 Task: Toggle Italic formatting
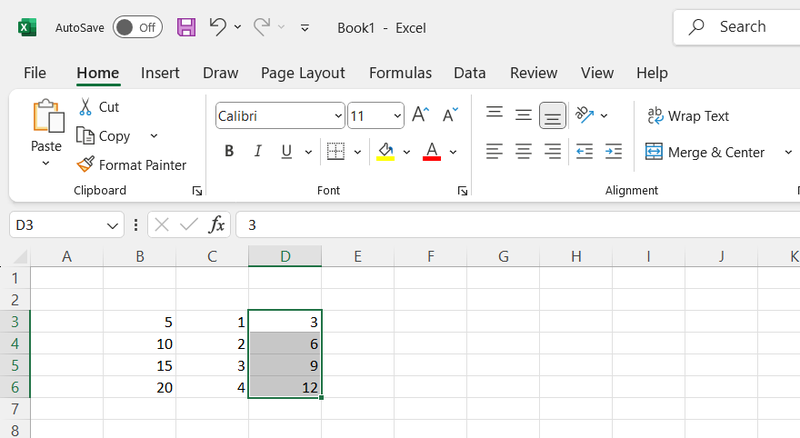pyautogui.click(x=258, y=151)
